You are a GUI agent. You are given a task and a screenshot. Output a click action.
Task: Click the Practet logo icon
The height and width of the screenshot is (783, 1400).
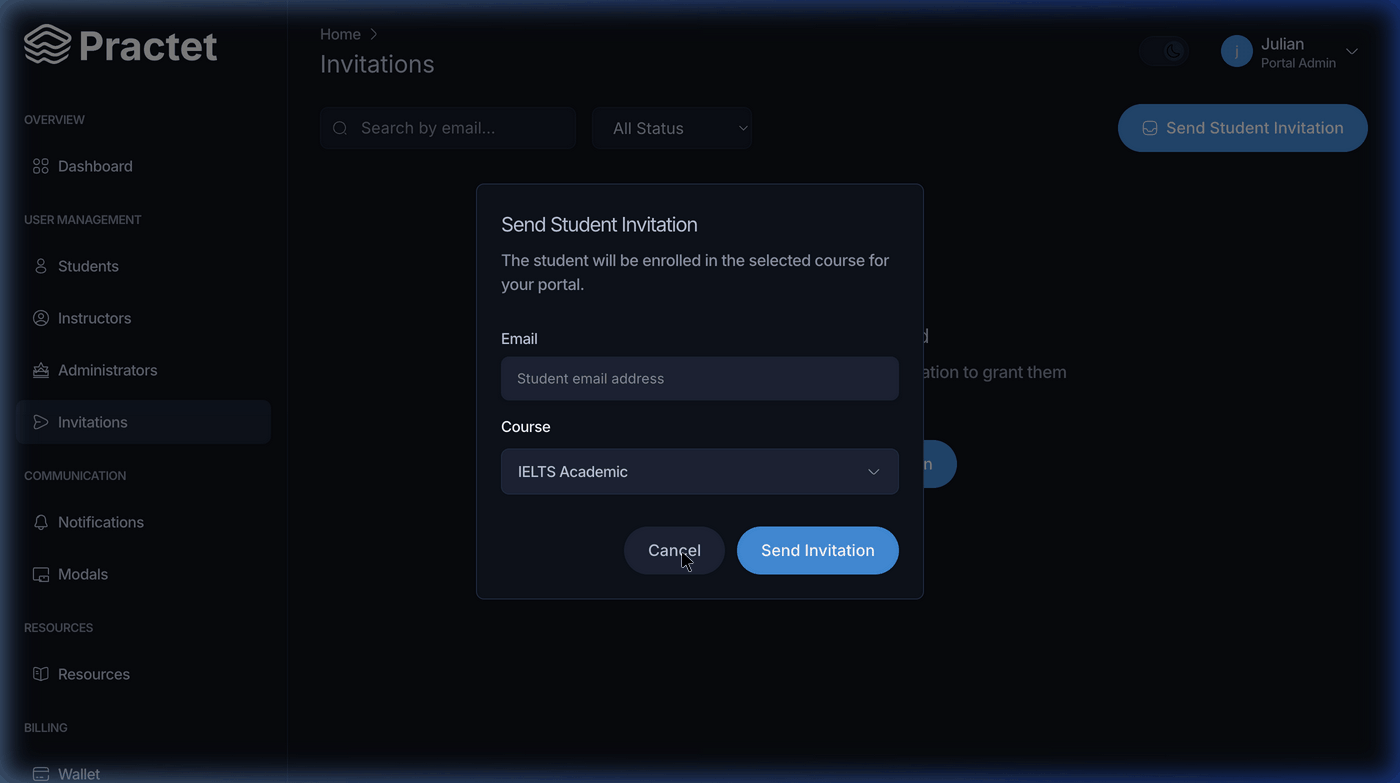tap(47, 45)
